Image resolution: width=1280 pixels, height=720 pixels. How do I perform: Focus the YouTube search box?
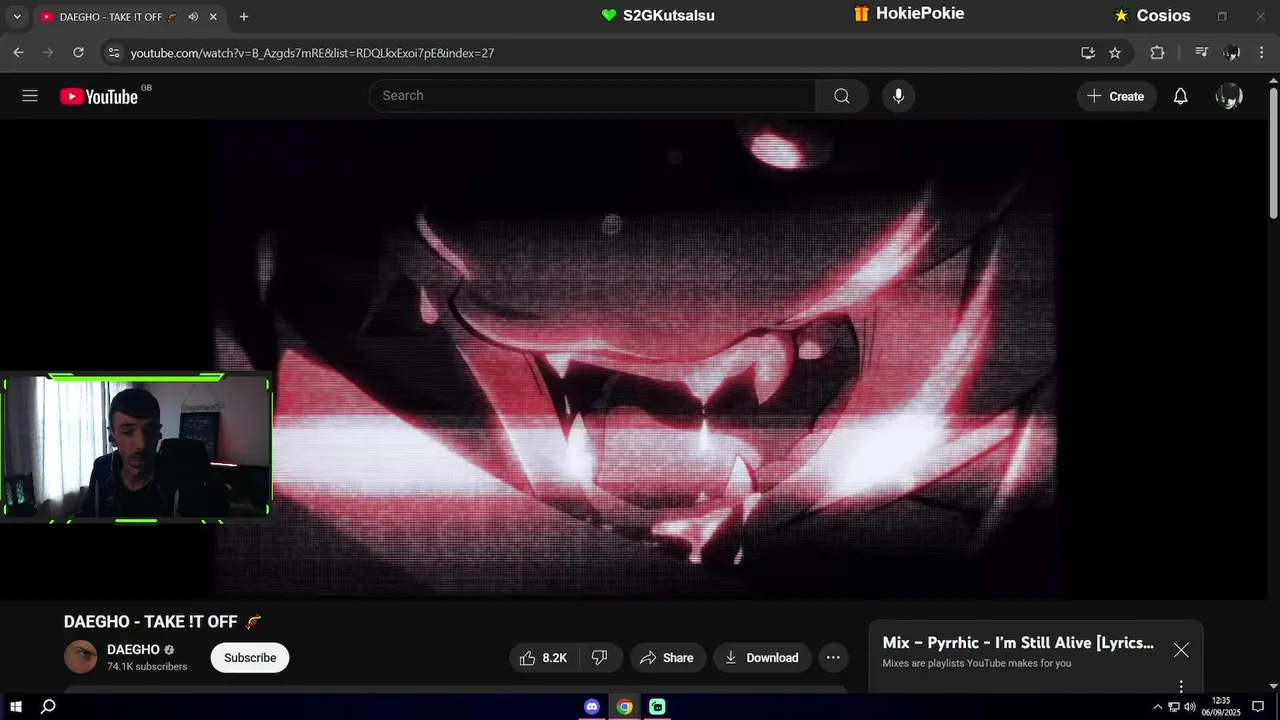coord(592,96)
